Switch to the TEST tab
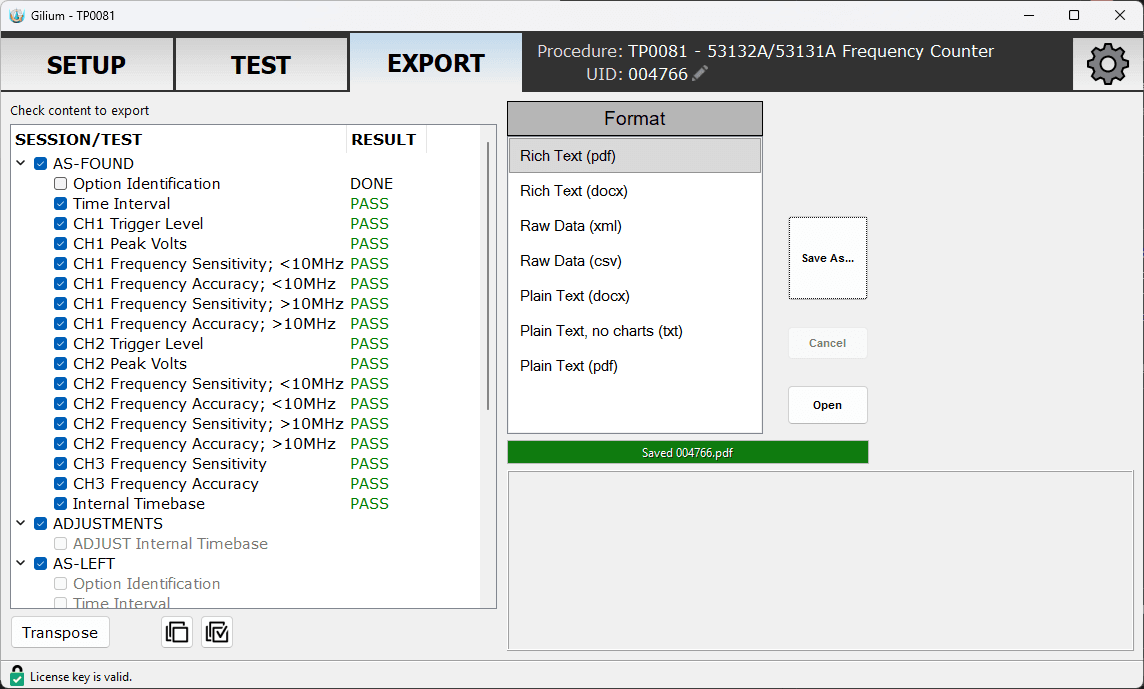Screen dimensions: 1144x689 click(x=261, y=65)
